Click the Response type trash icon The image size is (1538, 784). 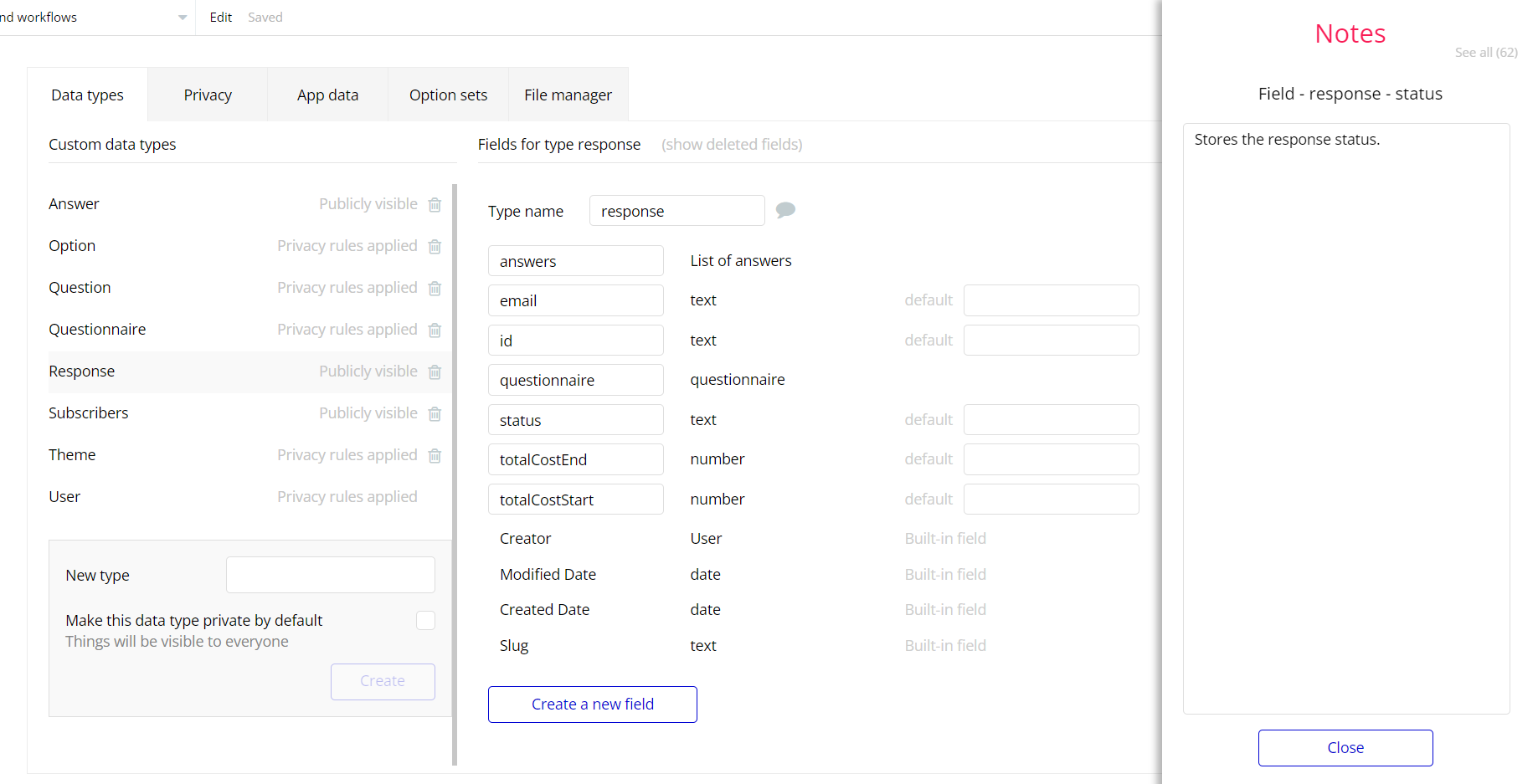[435, 372]
